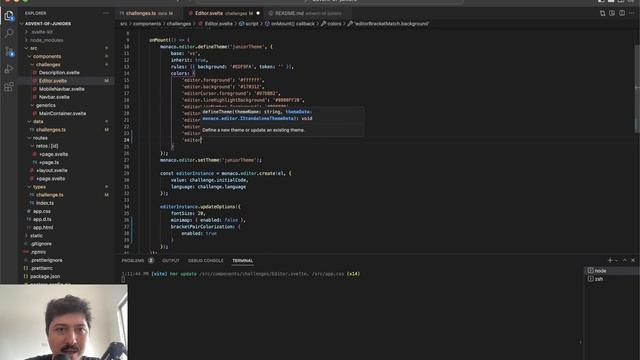
Task: Collapse the retos/[id] folder
Action: (47, 146)
